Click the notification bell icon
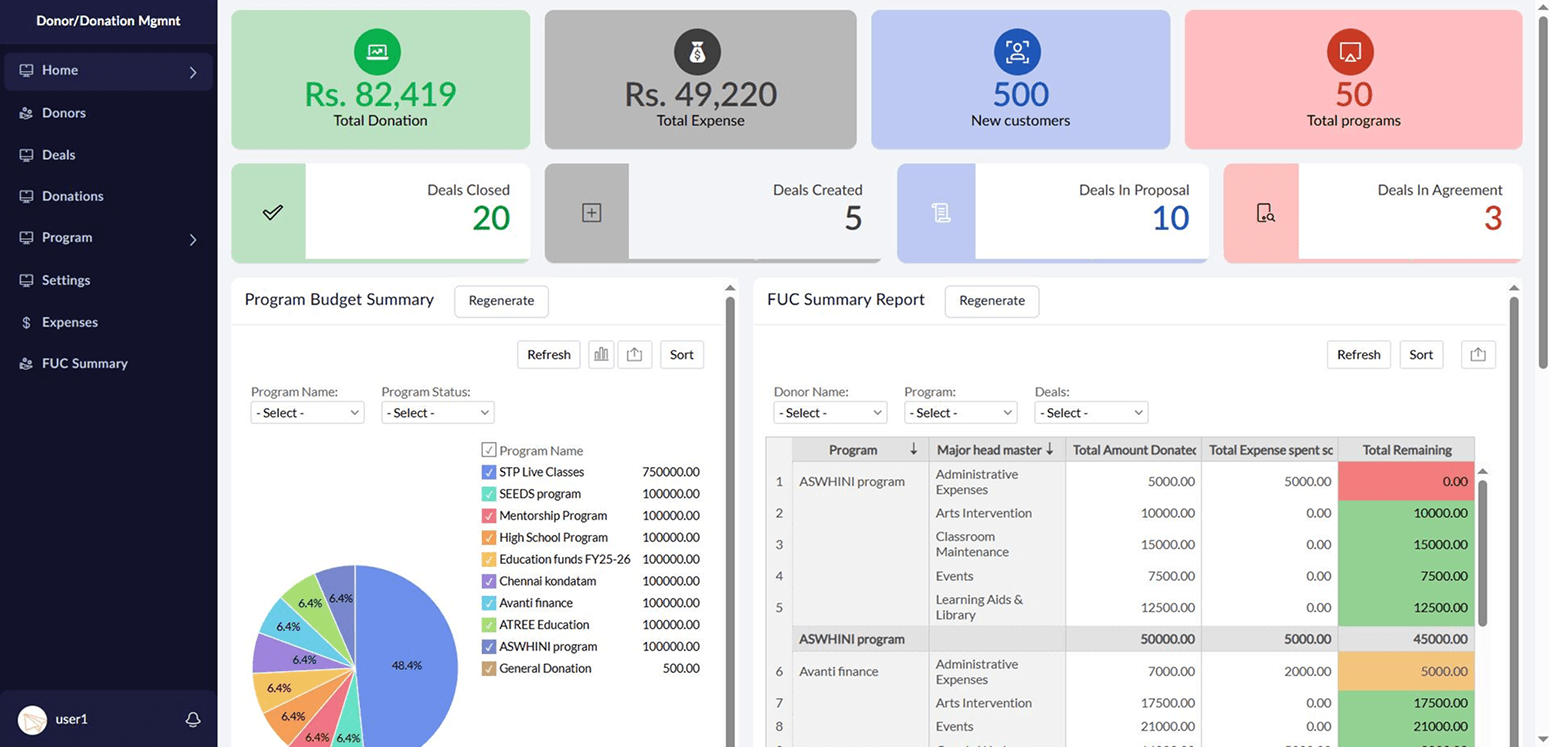Screen dimensions: 1550x747 pos(193,719)
